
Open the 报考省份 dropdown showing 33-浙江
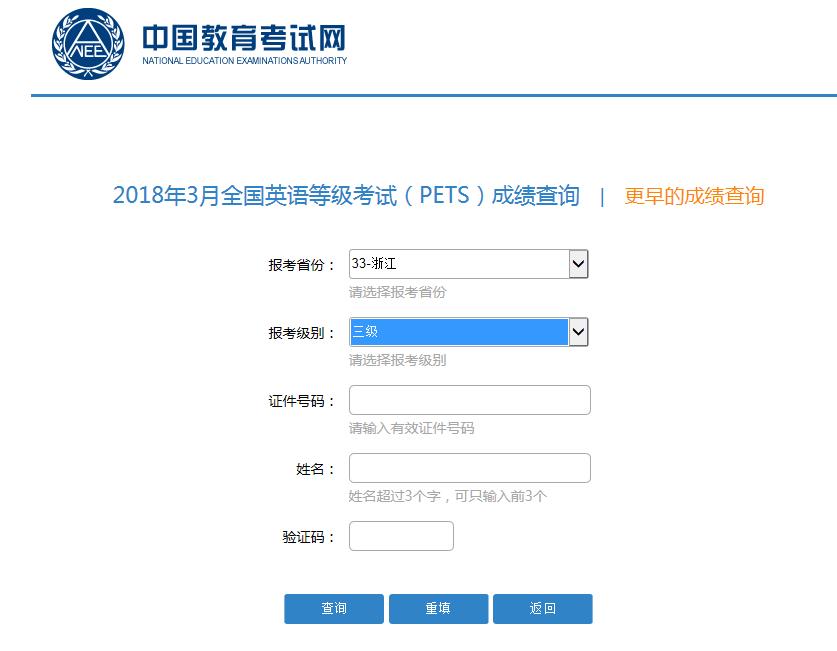pyautogui.click(x=458, y=264)
